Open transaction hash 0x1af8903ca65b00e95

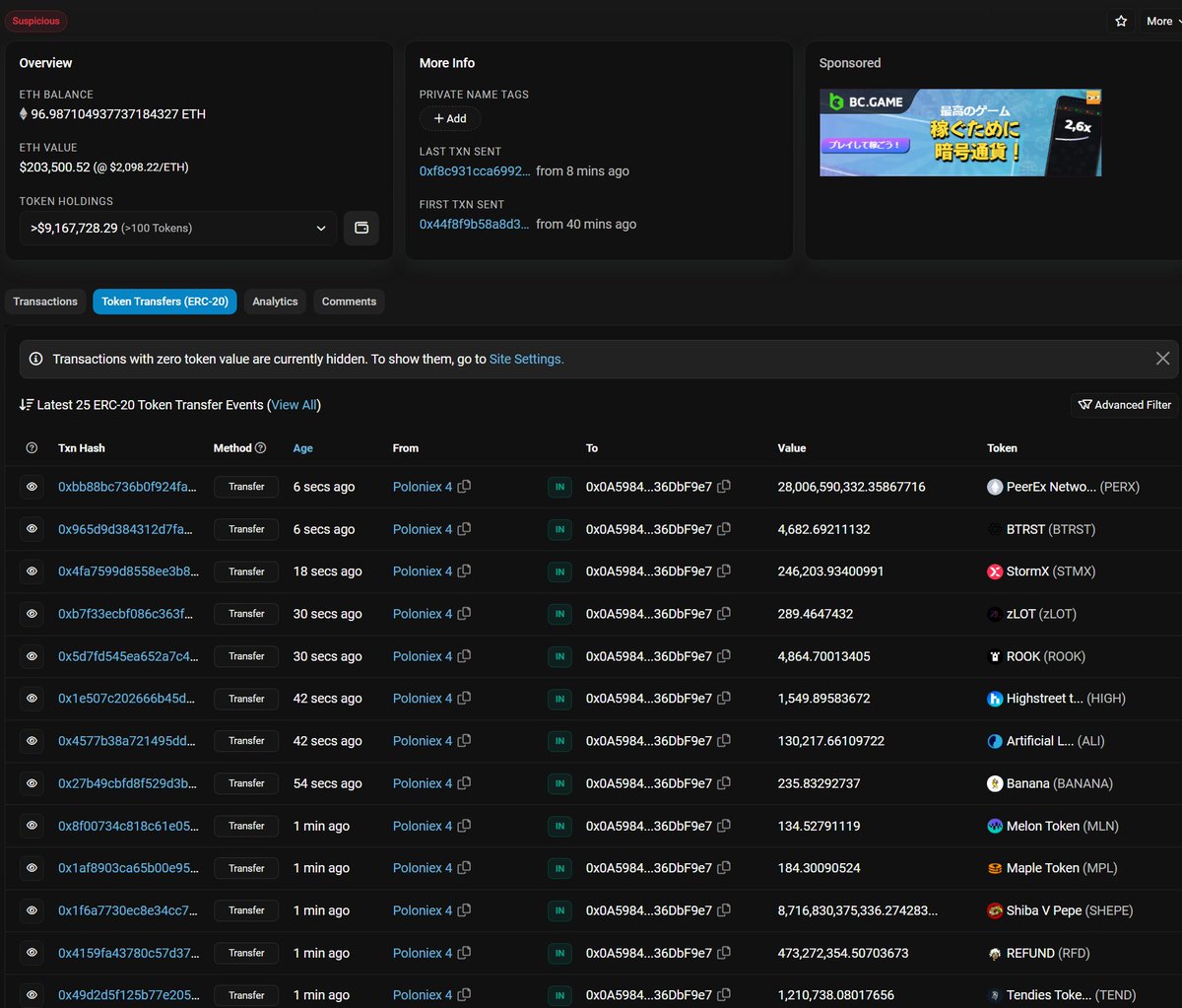pyautogui.click(x=128, y=868)
